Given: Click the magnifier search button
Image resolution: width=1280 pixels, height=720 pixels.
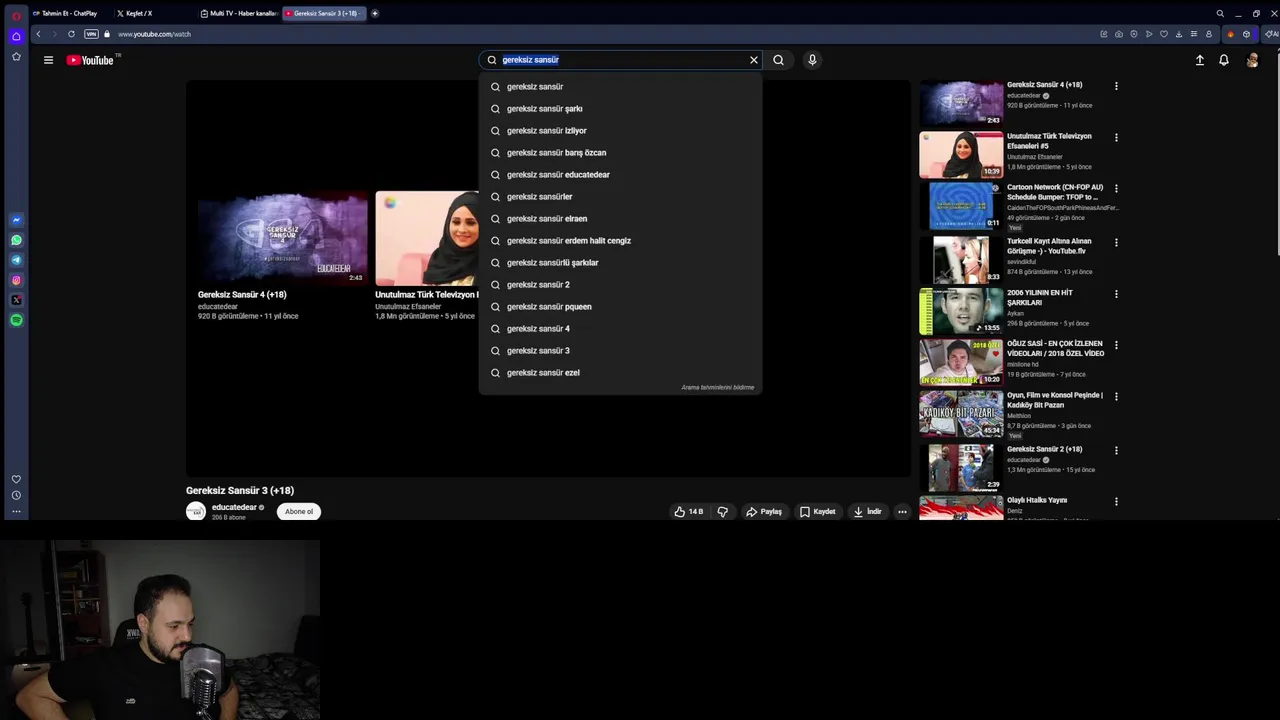Looking at the screenshot, I should [x=778, y=60].
